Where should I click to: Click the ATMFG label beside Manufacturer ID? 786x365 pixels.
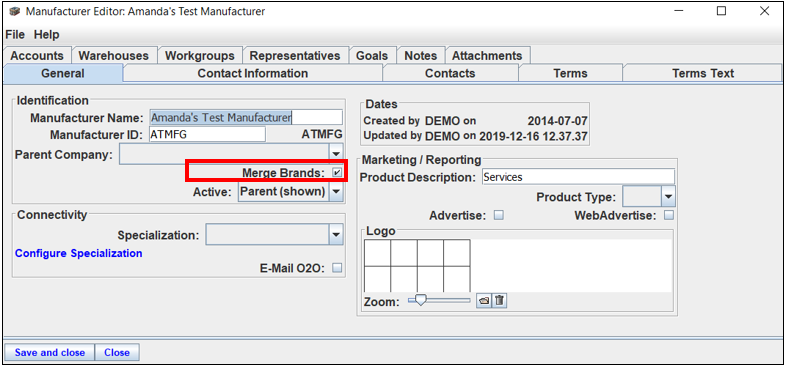click(322, 134)
